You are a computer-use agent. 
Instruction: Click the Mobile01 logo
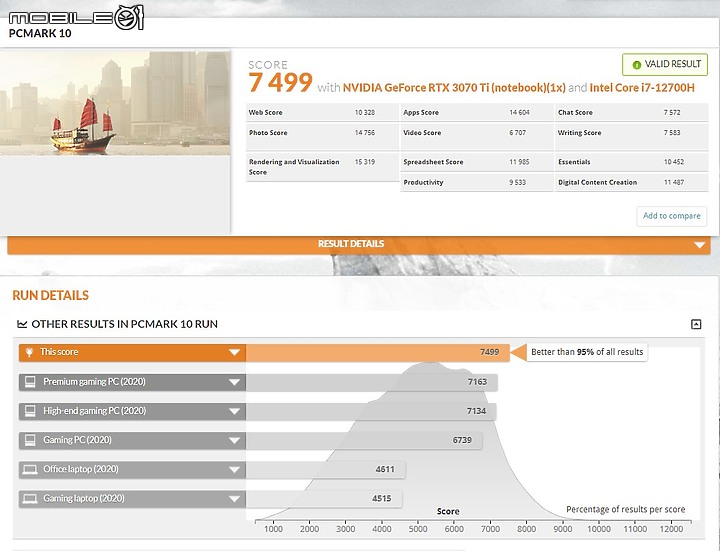pos(76,17)
